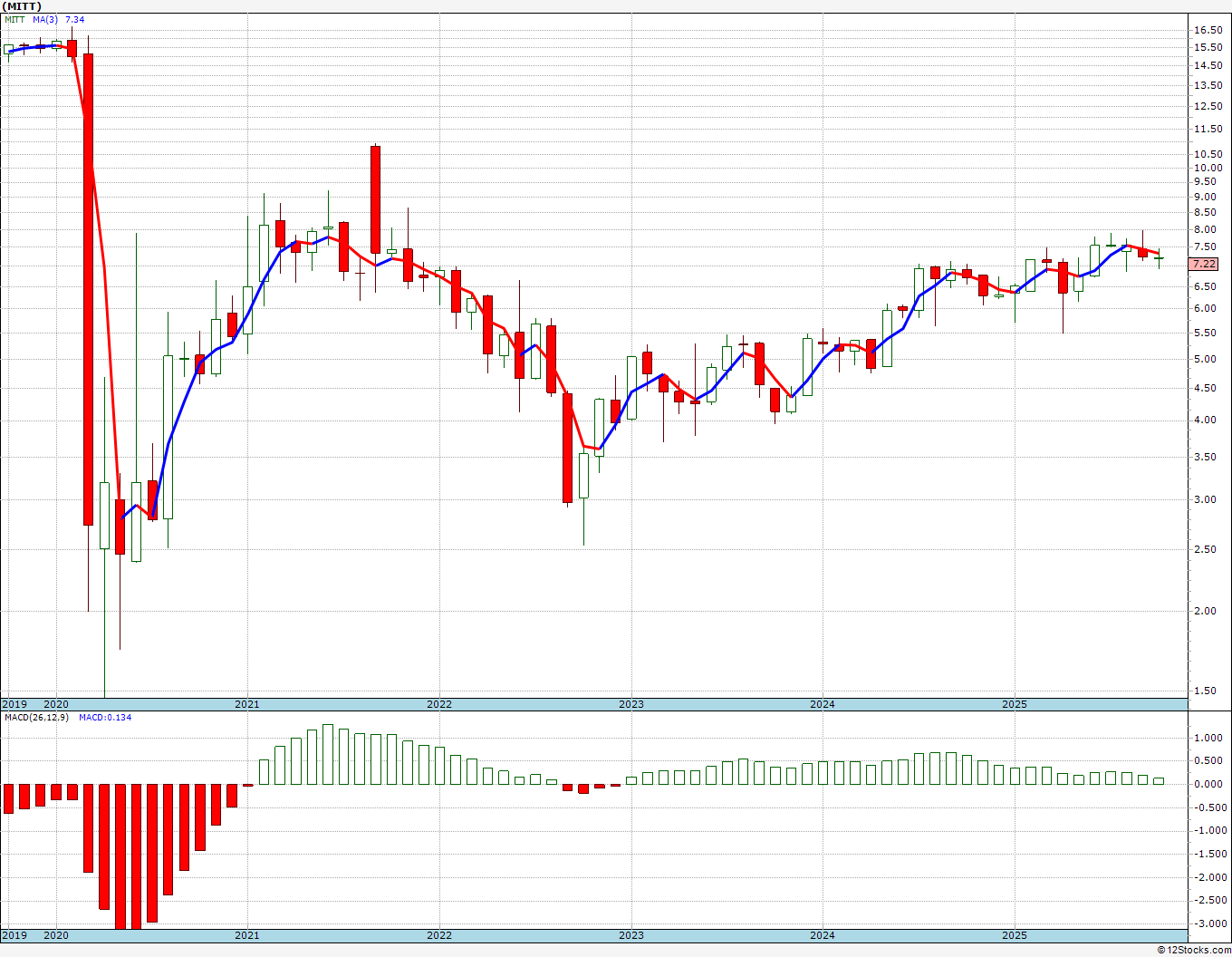Screen dimensions: 1232x957
Task: Select the positive 0.500 MACD axis label
Action: point(1208,761)
